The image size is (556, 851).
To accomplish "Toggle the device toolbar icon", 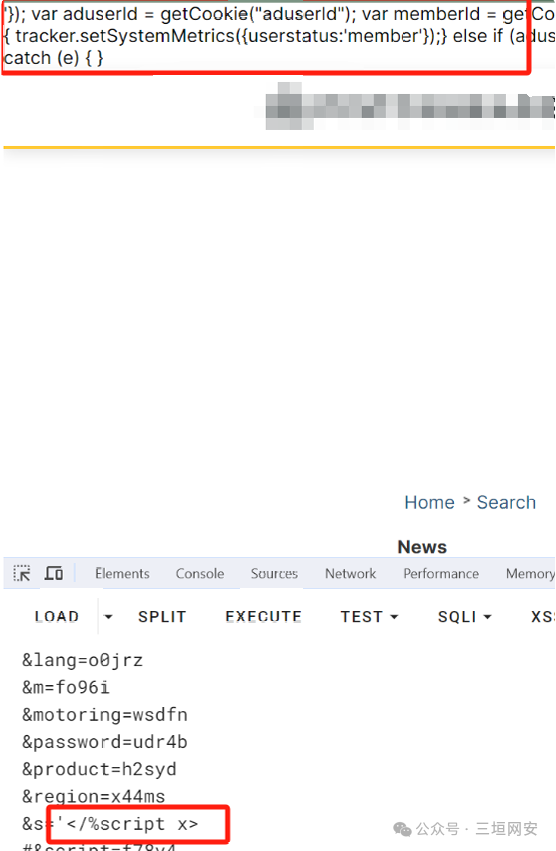I will (53, 573).
